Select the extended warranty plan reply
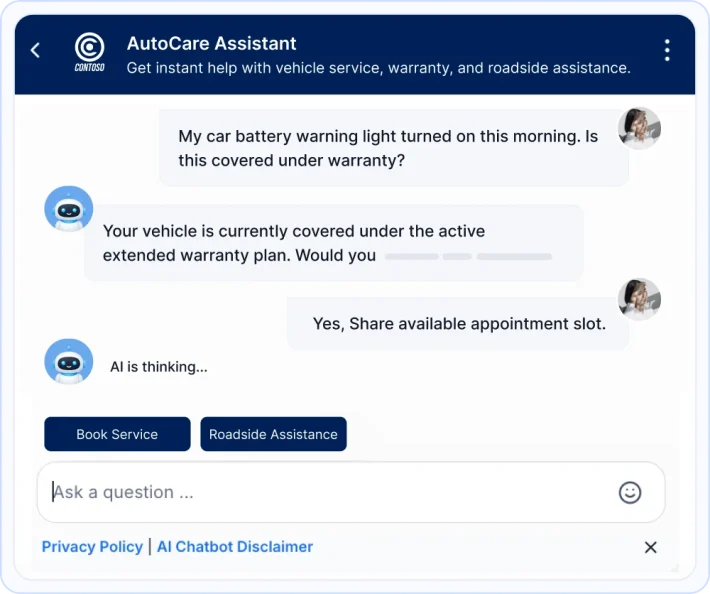 click(x=334, y=243)
